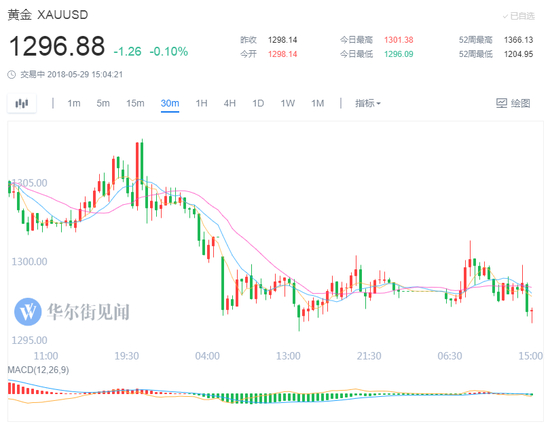The image size is (550, 428).
Task: Select the 1m timeframe
Action: pyautogui.click(x=74, y=103)
